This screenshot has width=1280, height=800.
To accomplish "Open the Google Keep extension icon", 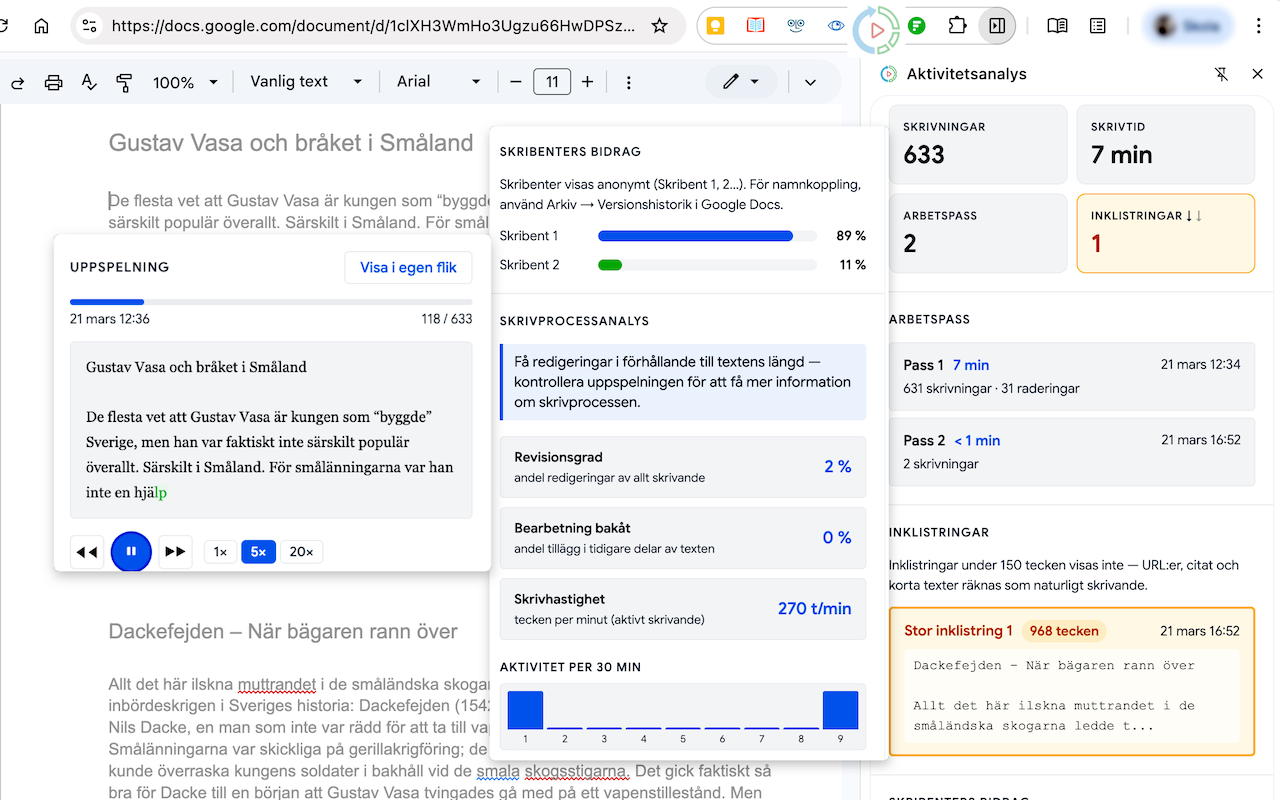I will pos(715,27).
